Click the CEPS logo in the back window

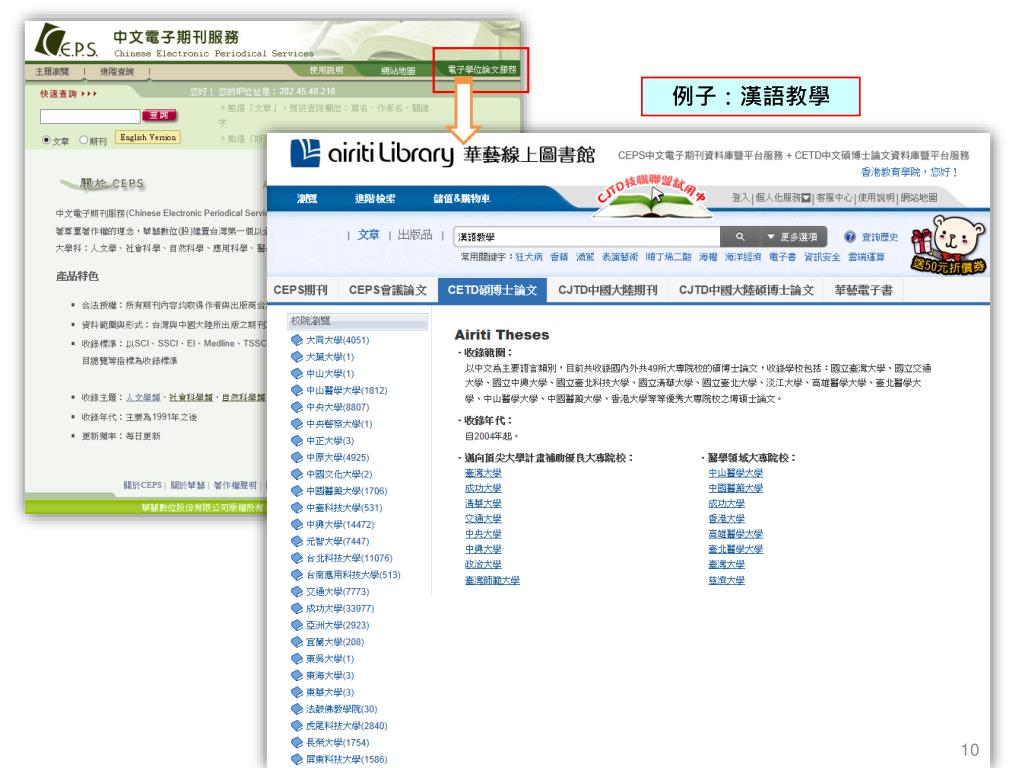point(66,40)
